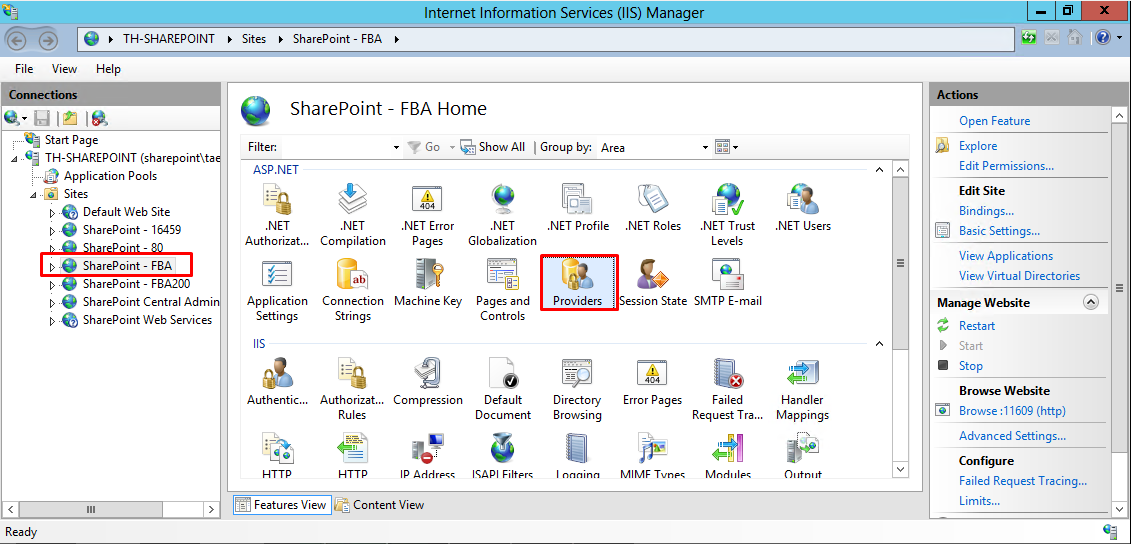1131x544 pixels.
Task: Expand the SharePoint - FBA200 node
Action: coord(52,285)
